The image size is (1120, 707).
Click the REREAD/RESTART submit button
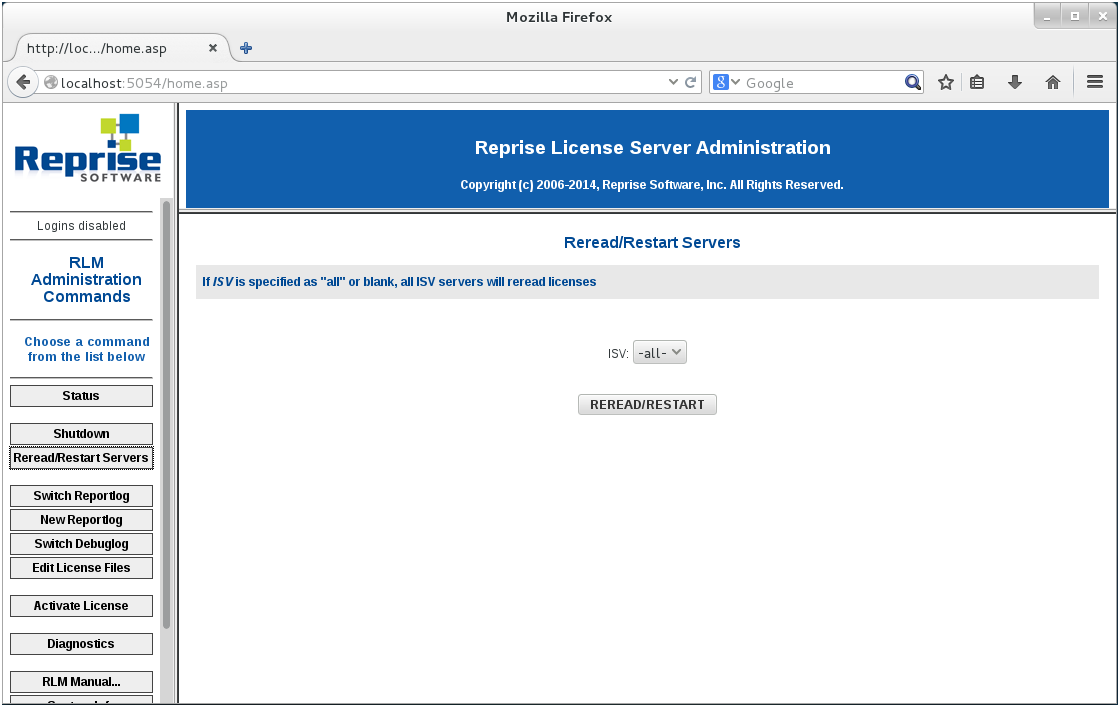point(647,404)
